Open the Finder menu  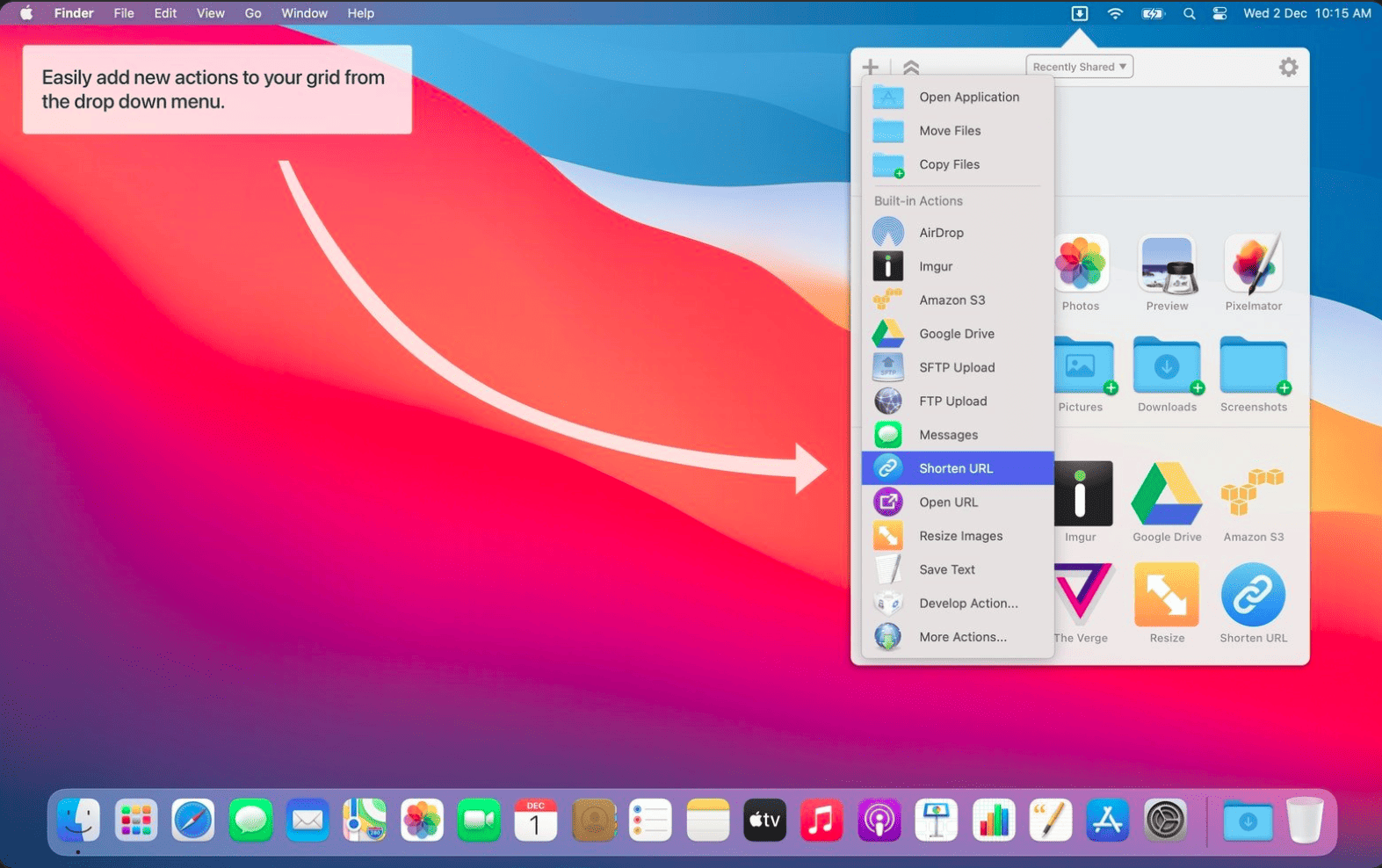pos(74,13)
